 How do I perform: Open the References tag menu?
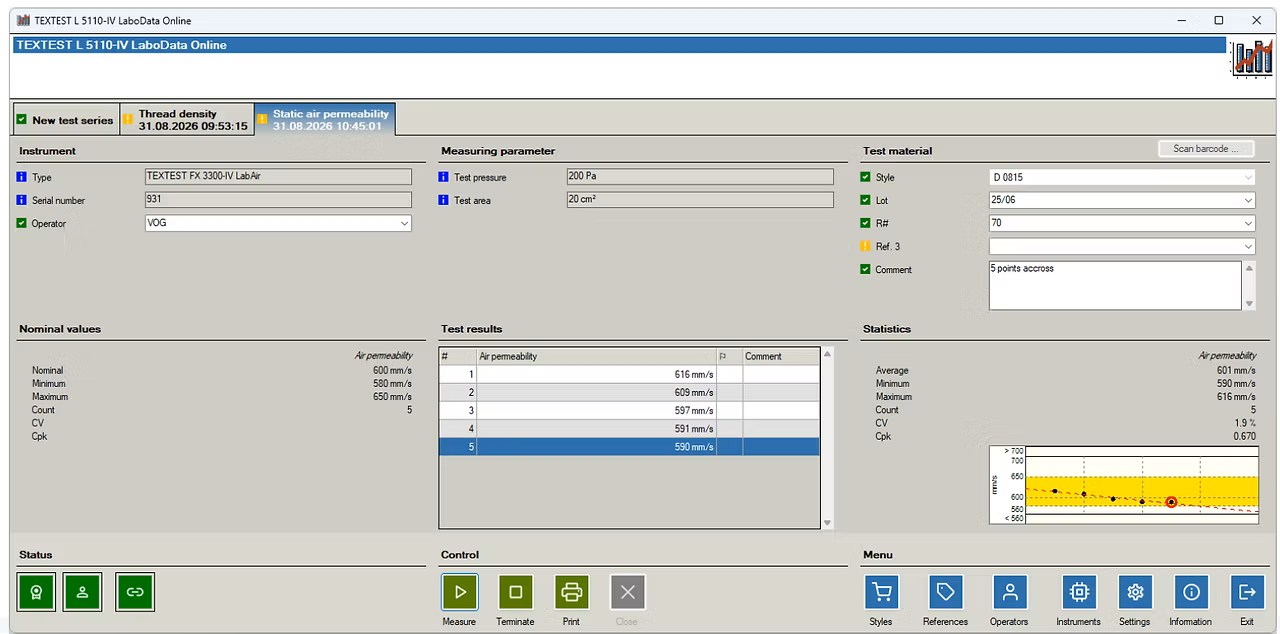(x=945, y=592)
